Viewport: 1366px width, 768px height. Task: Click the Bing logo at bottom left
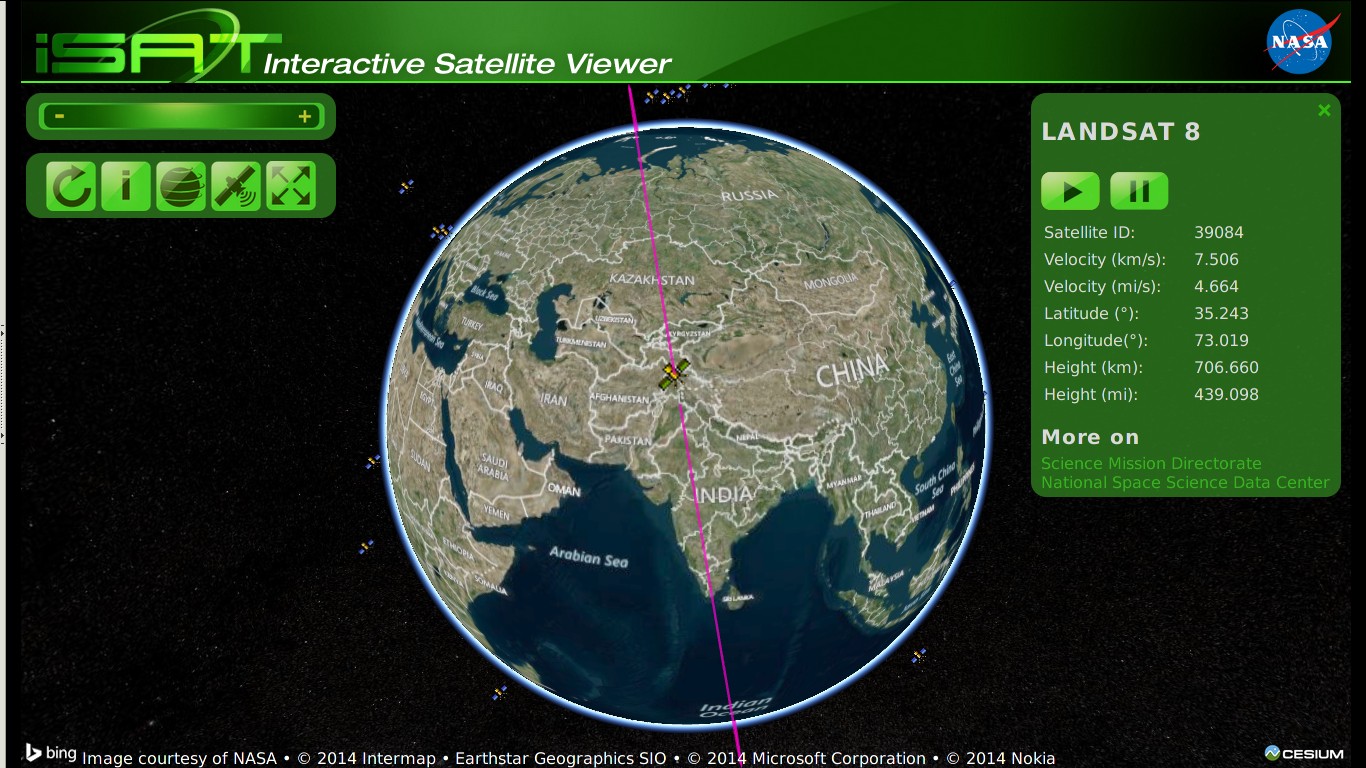(x=47, y=752)
